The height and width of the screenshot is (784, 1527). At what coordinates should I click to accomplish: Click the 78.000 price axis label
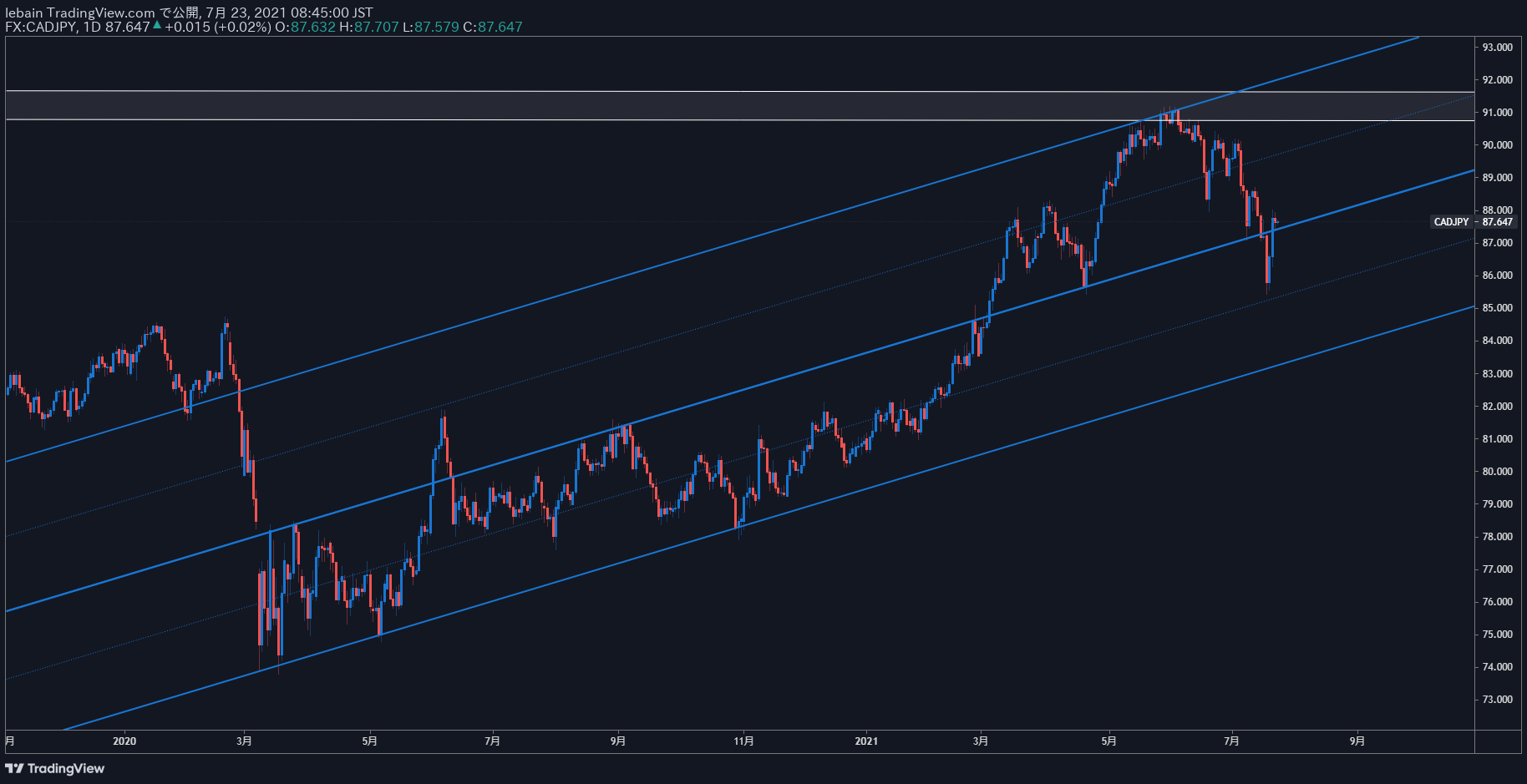pyautogui.click(x=1497, y=537)
